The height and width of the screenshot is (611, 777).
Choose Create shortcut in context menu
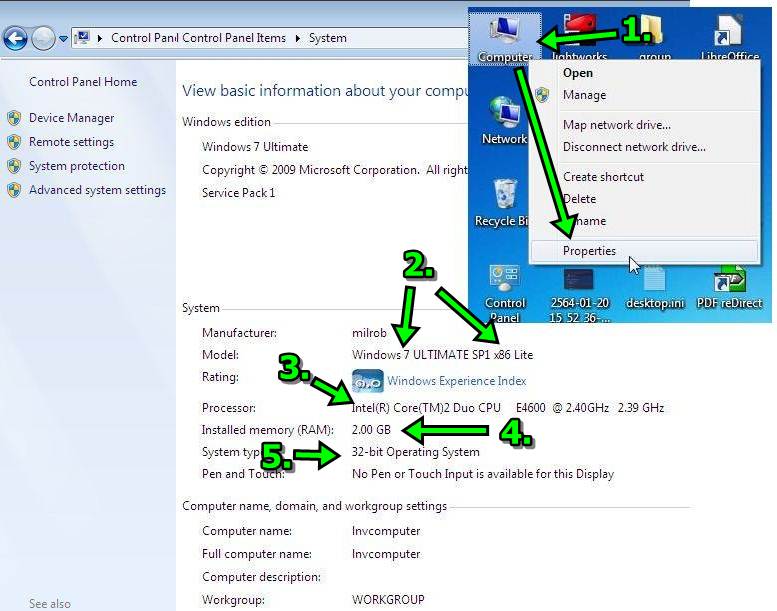point(645,176)
